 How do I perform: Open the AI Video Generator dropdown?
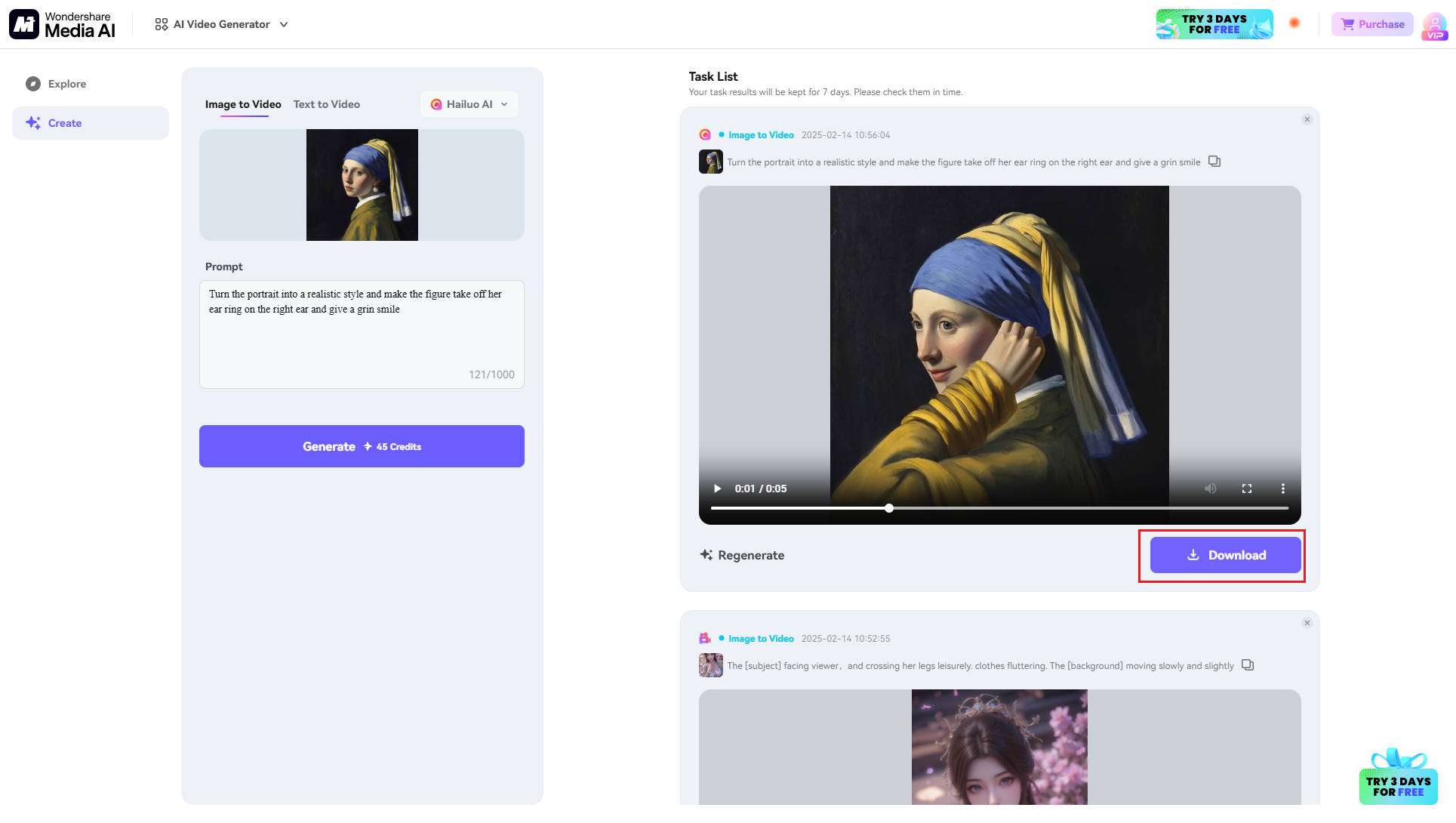pos(220,23)
